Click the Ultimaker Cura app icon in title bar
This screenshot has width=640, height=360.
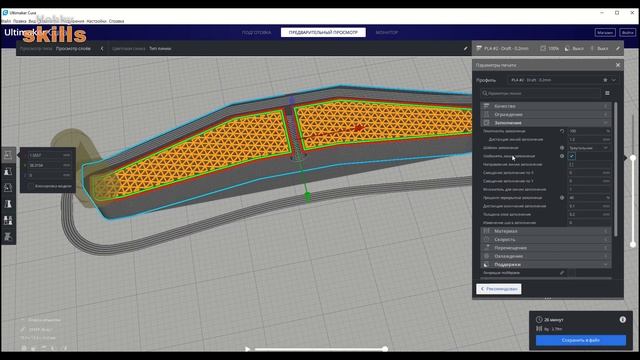coord(5,13)
